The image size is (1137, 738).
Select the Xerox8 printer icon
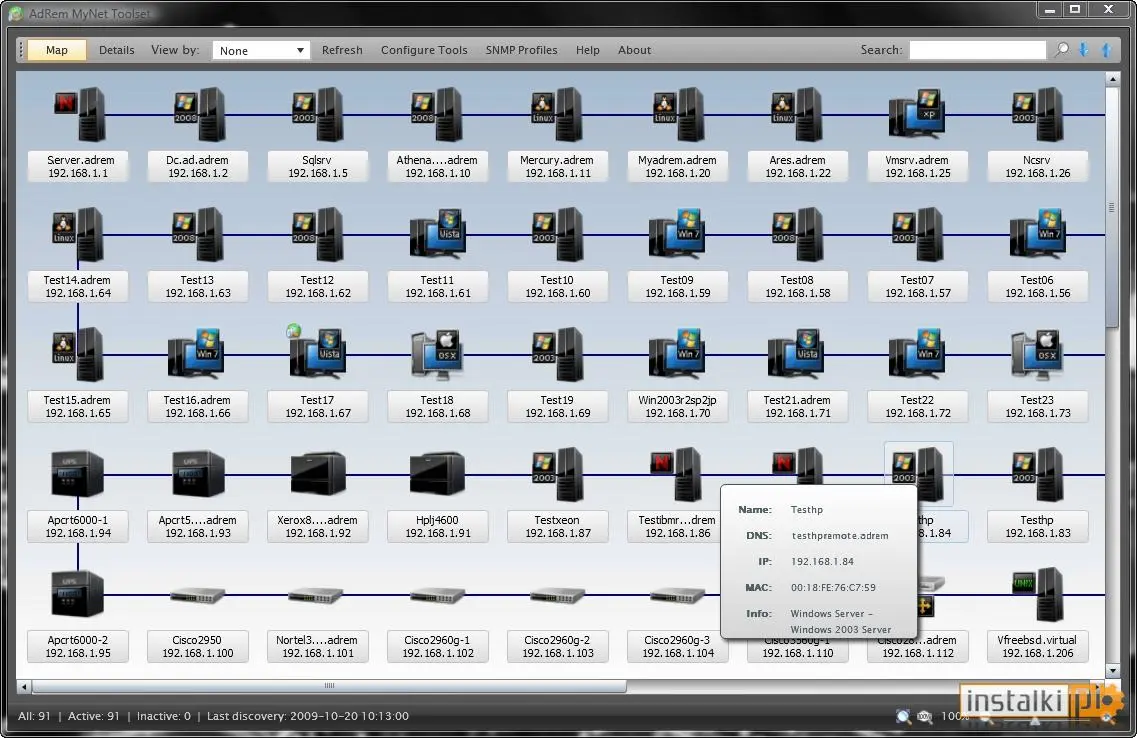318,473
